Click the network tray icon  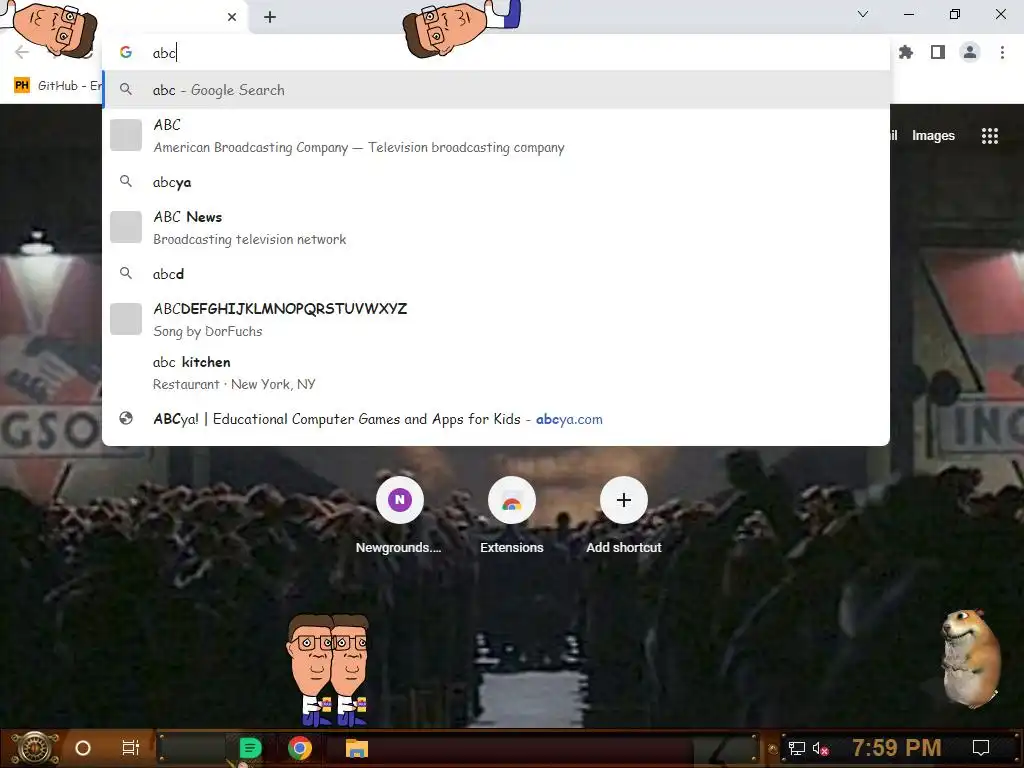tap(796, 748)
